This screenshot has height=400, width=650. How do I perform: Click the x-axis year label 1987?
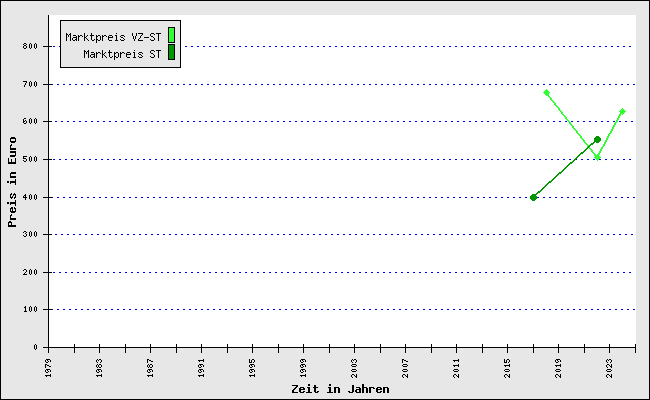click(x=150, y=368)
